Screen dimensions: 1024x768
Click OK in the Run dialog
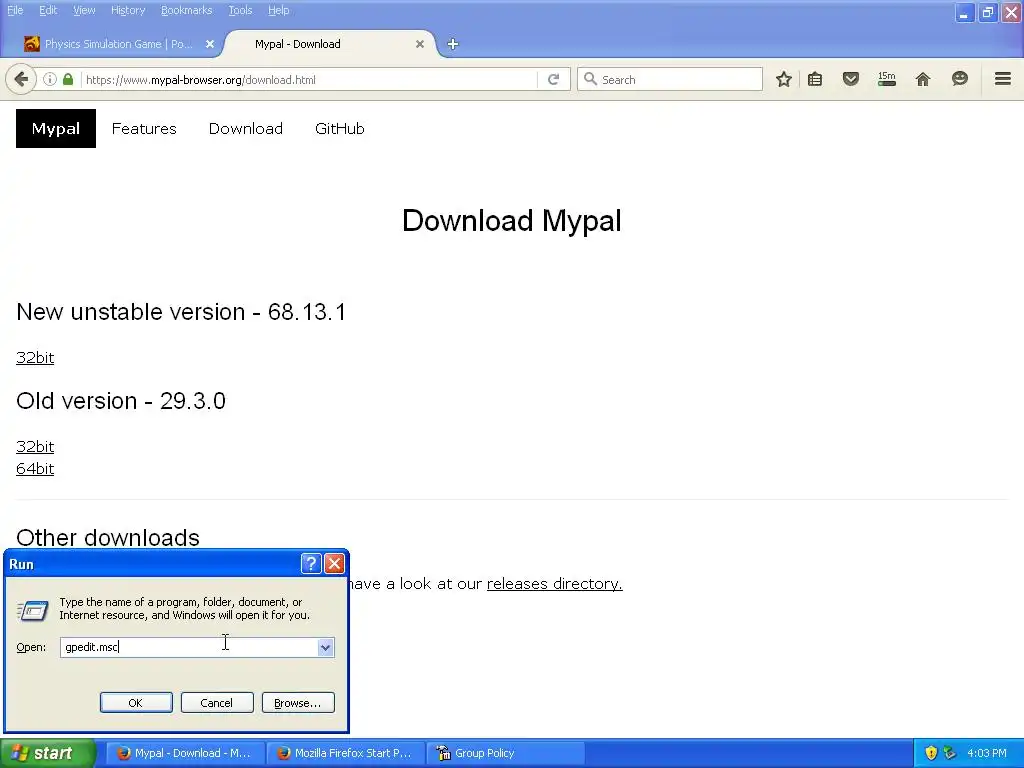(136, 703)
